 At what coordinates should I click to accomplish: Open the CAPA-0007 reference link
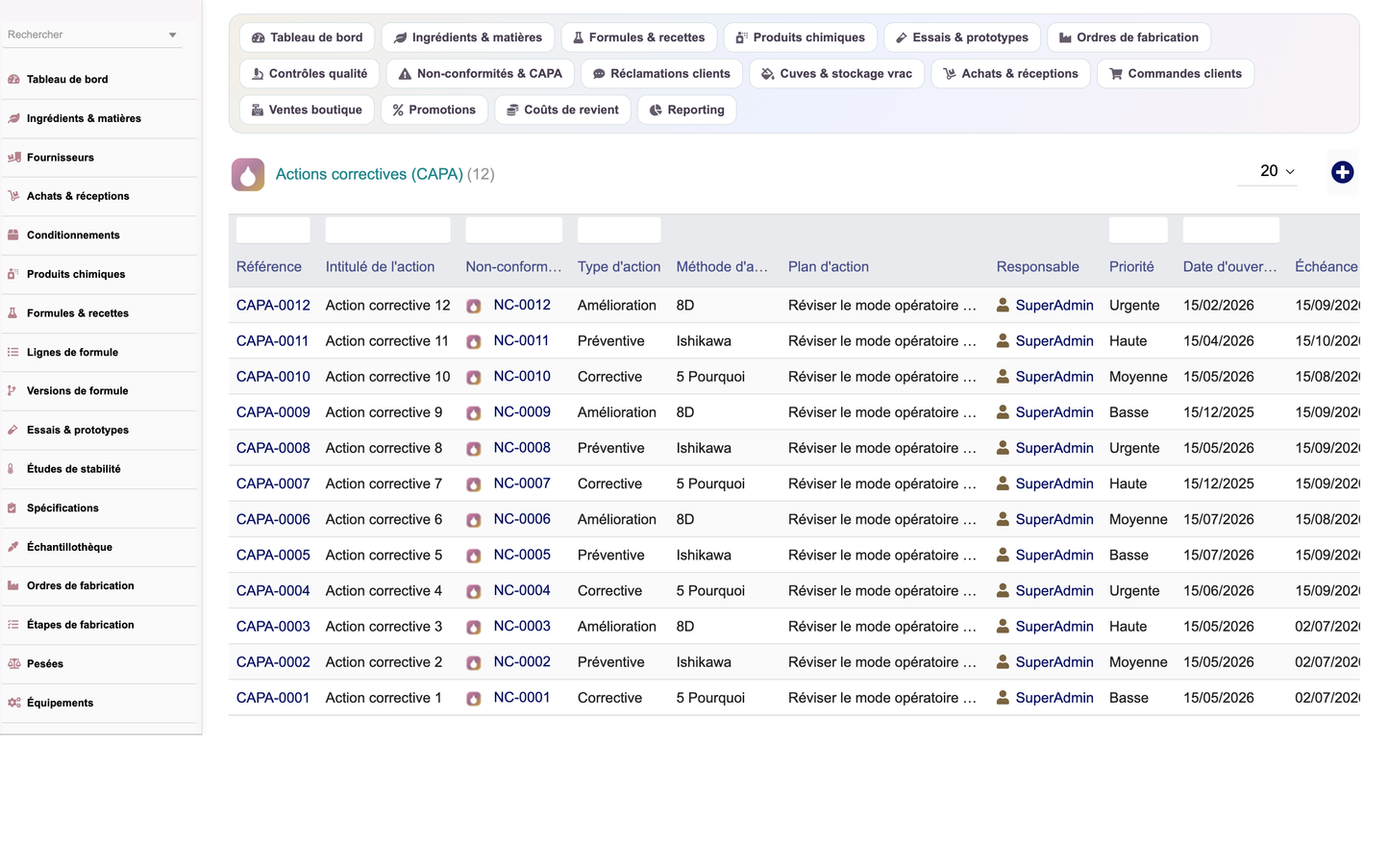click(273, 484)
